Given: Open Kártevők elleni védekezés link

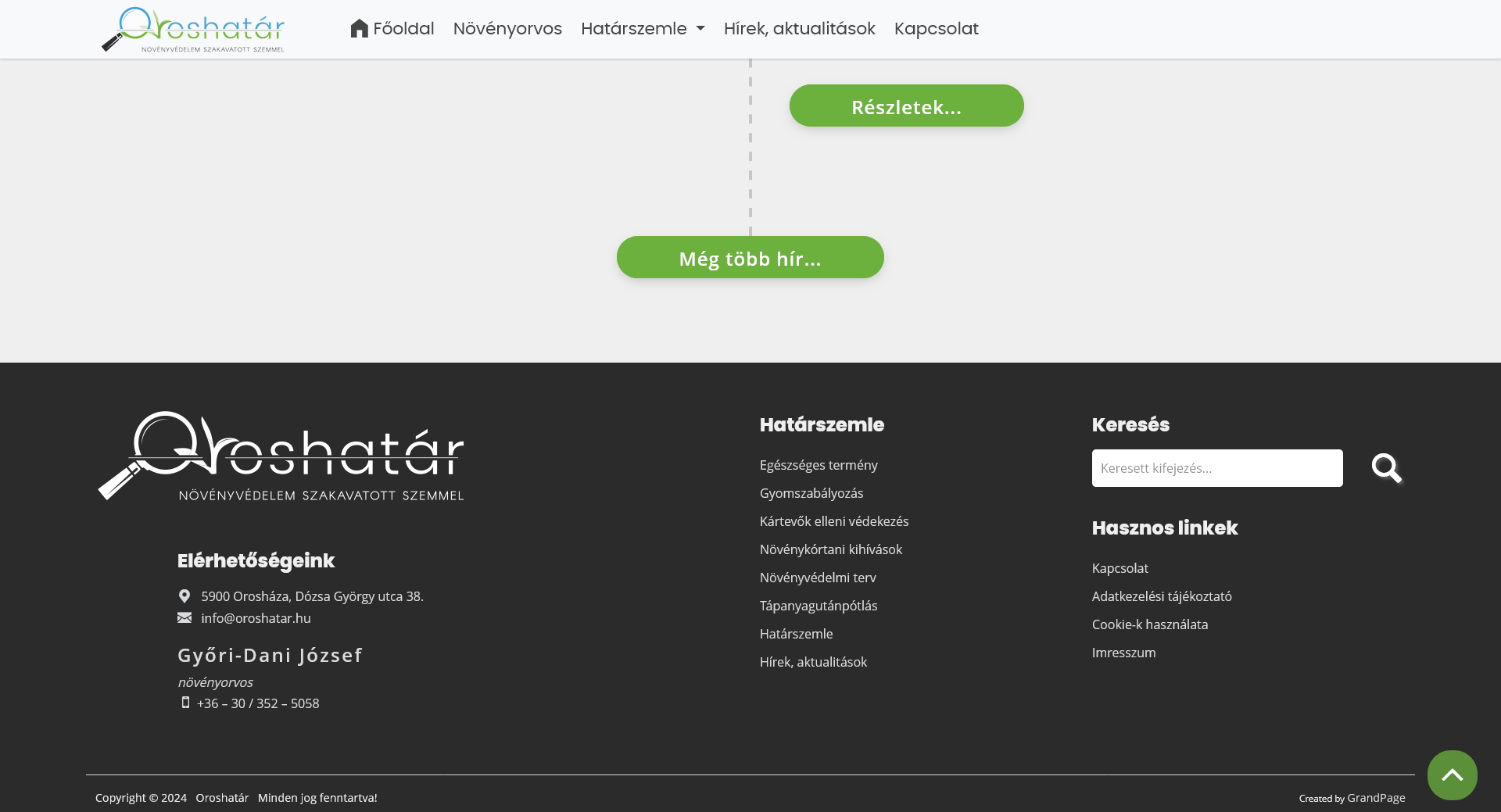Looking at the screenshot, I should (834, 521).
